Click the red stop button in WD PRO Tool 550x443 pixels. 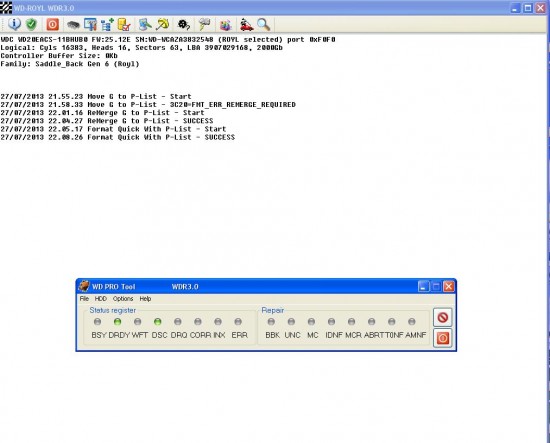443,317
